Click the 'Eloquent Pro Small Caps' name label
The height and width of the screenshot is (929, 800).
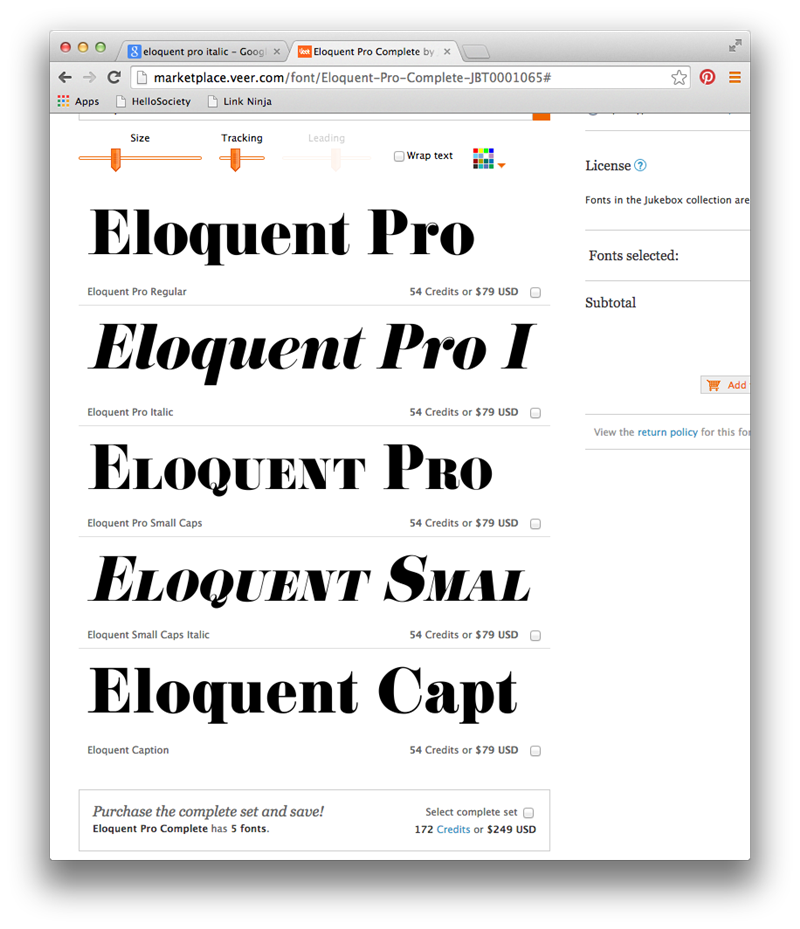point(145,523)
